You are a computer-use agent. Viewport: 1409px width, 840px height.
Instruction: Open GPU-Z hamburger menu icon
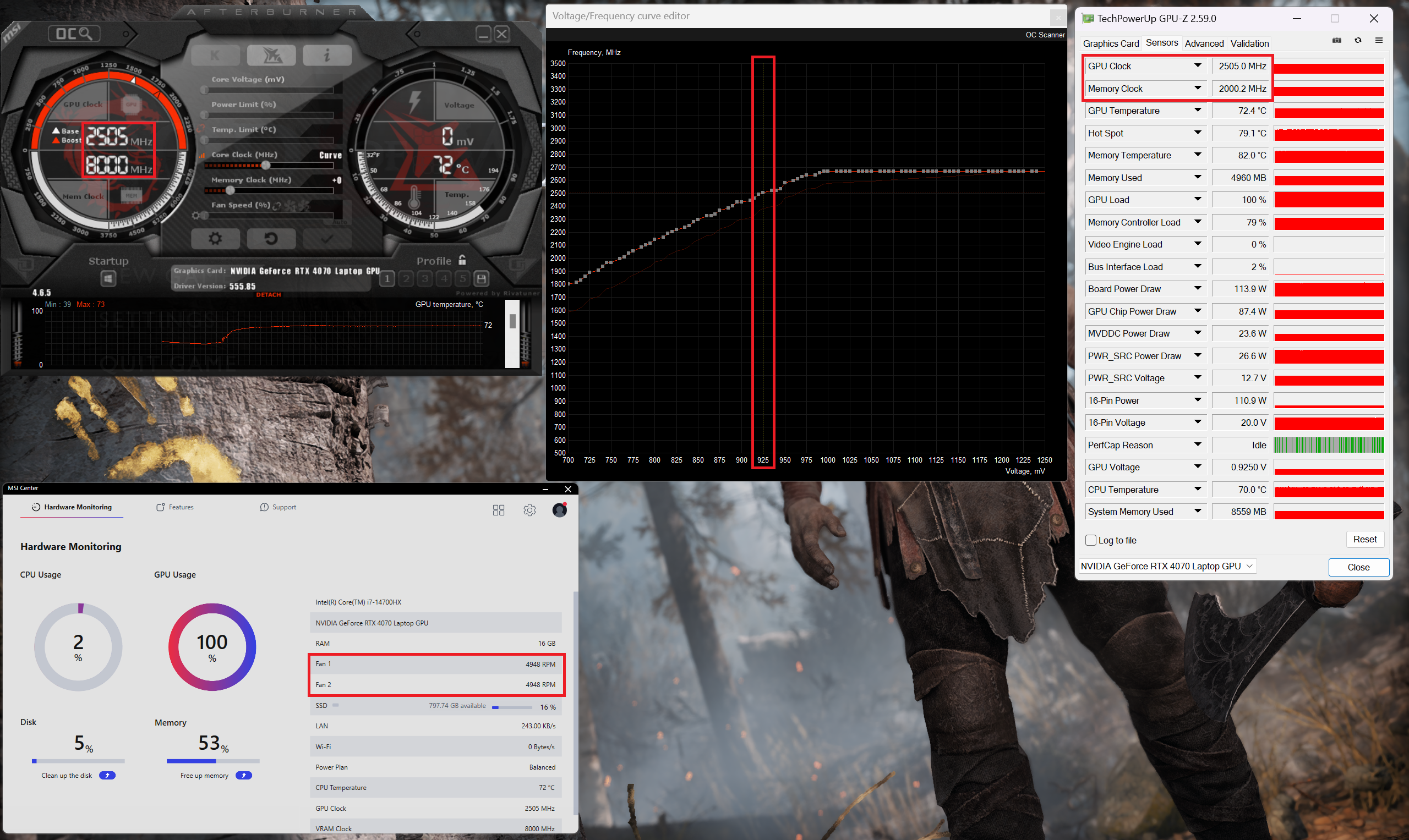tap(1378, 40)
